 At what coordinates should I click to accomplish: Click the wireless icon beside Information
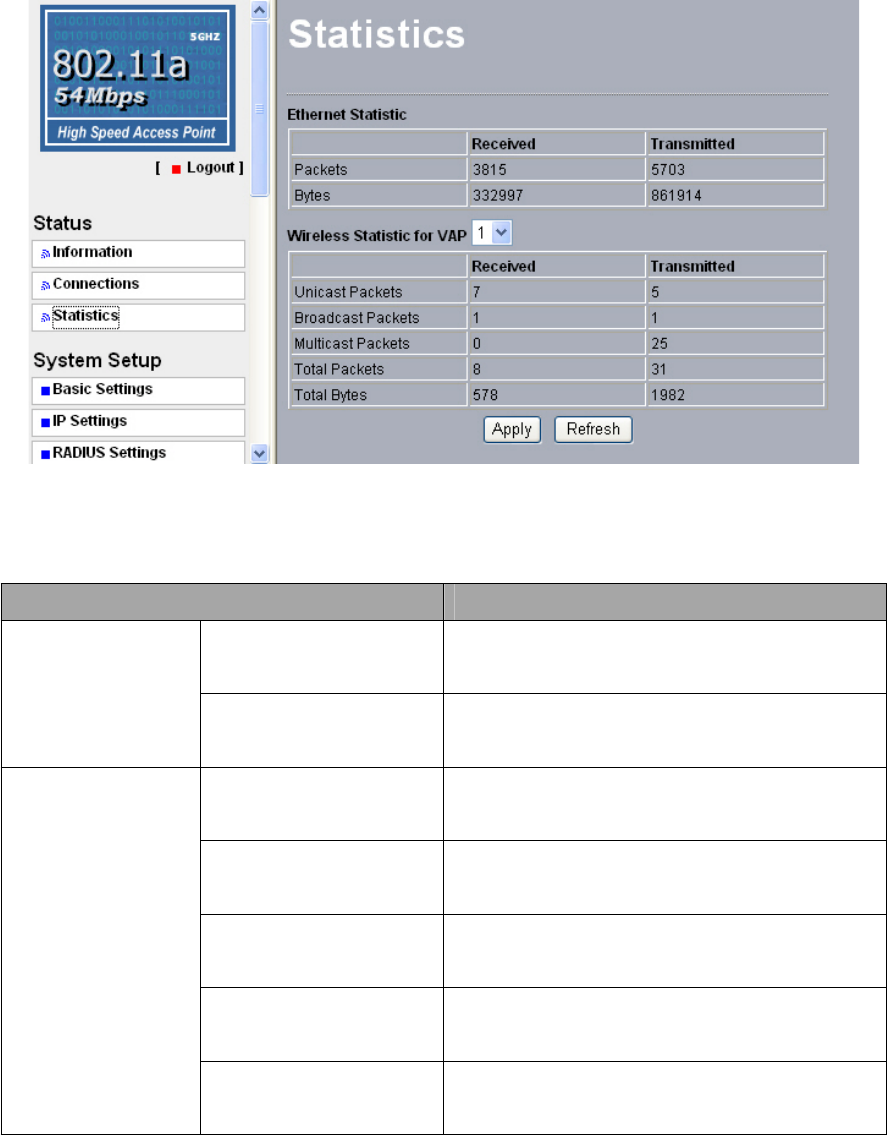click(x=46, y=254)
